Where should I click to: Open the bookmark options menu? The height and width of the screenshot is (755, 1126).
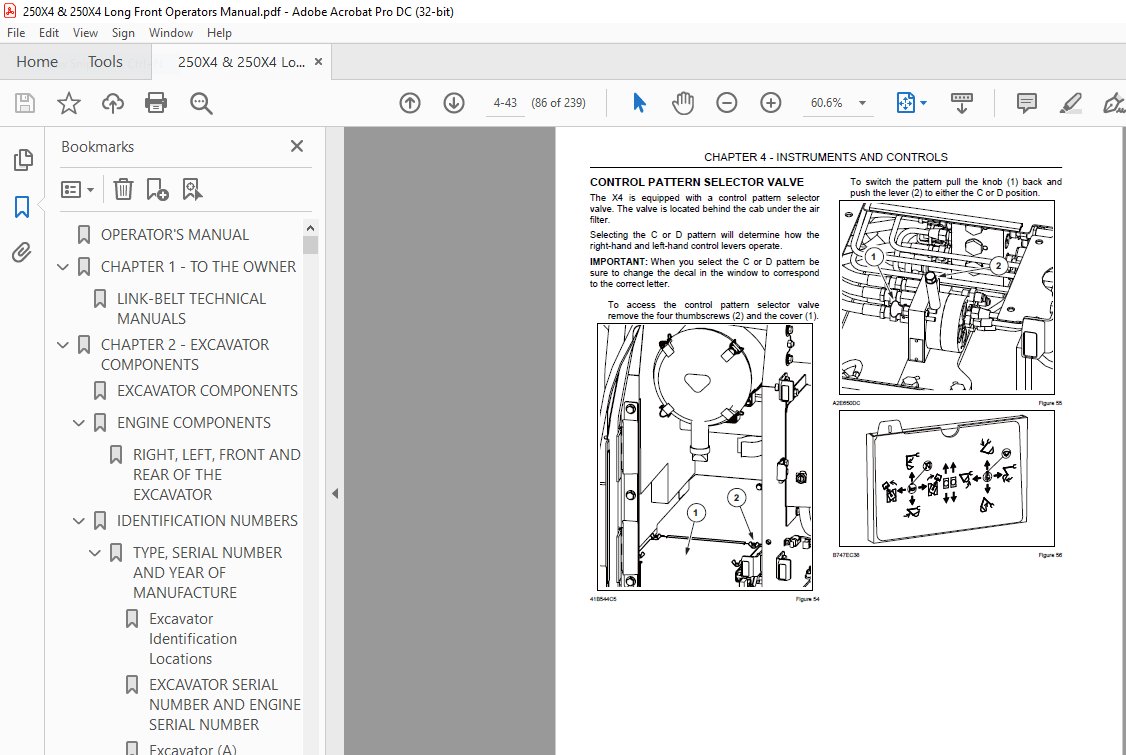coord(77,188)
